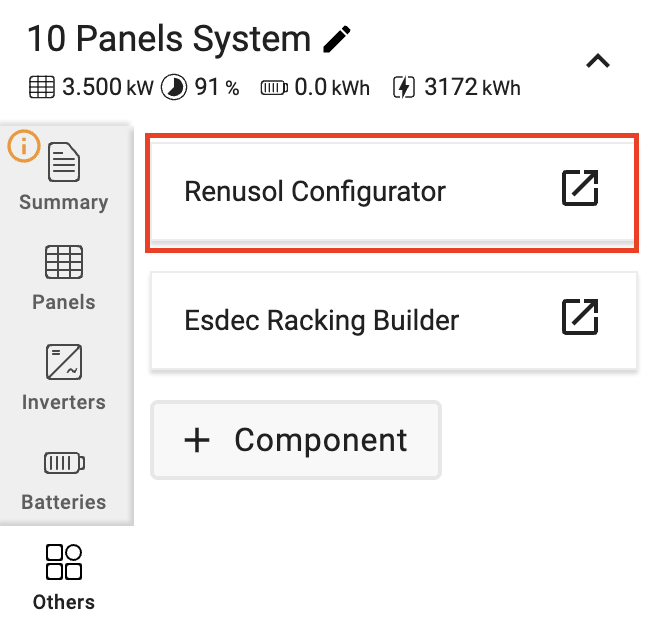
Task: Collapse the 10 Panels System section
Action: pos(598,61)
